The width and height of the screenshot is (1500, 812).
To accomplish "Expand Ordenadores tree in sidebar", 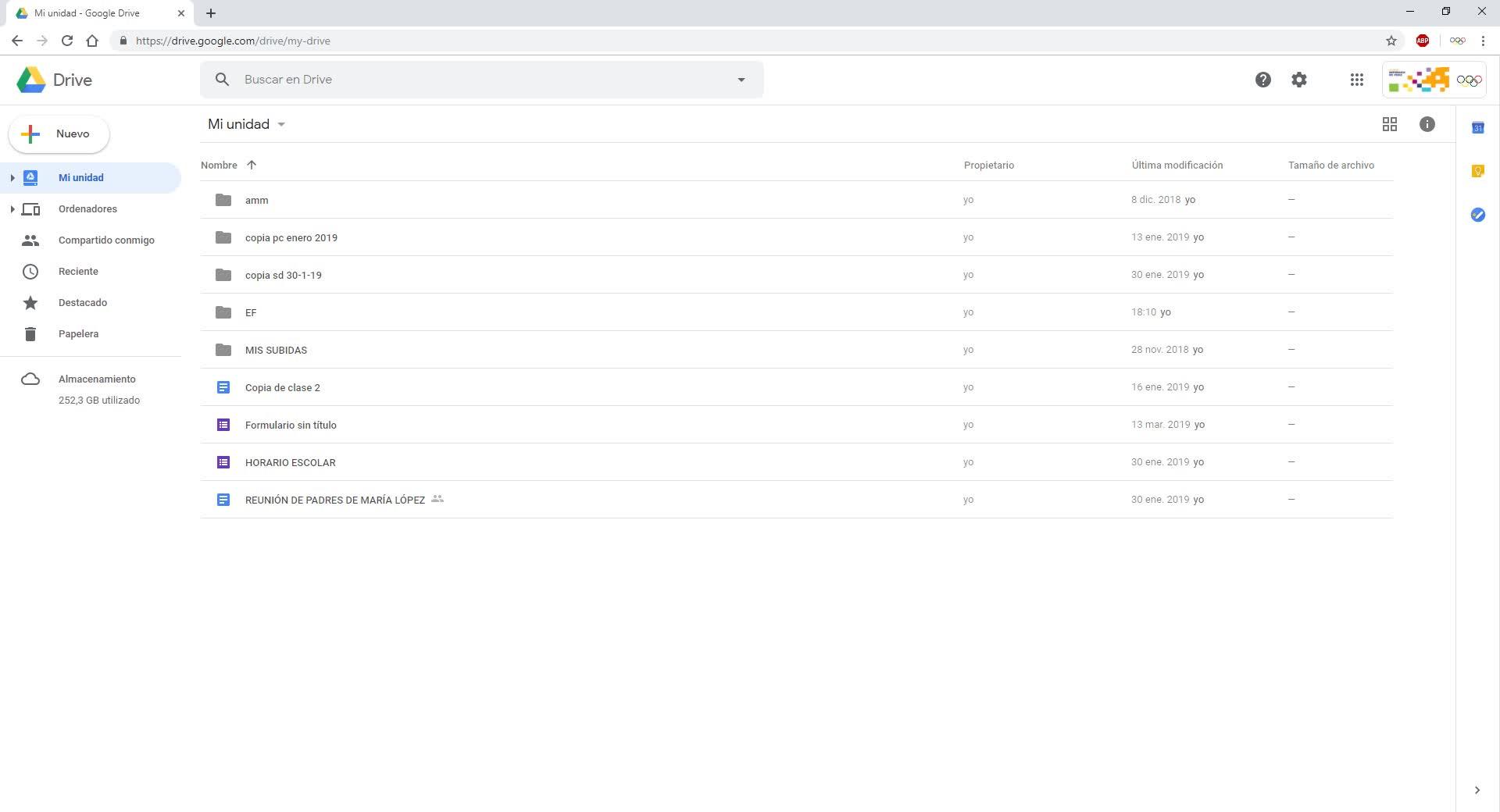I will 12,209.
